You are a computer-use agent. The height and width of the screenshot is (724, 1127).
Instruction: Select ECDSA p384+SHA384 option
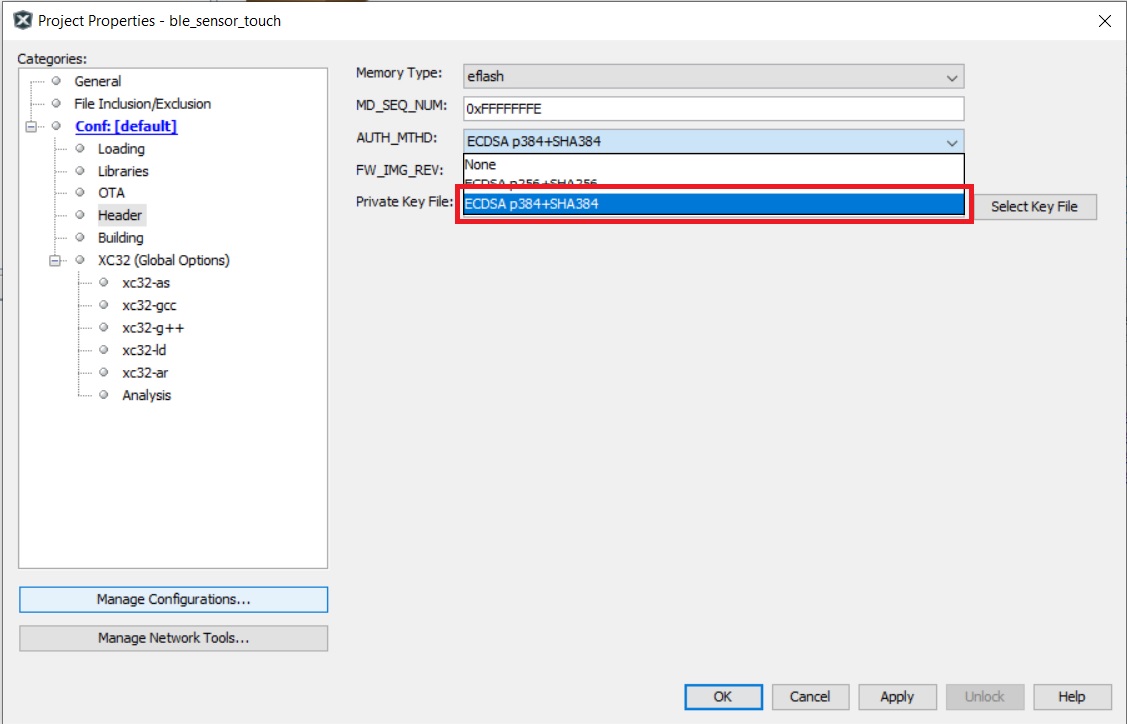[712, 204]
